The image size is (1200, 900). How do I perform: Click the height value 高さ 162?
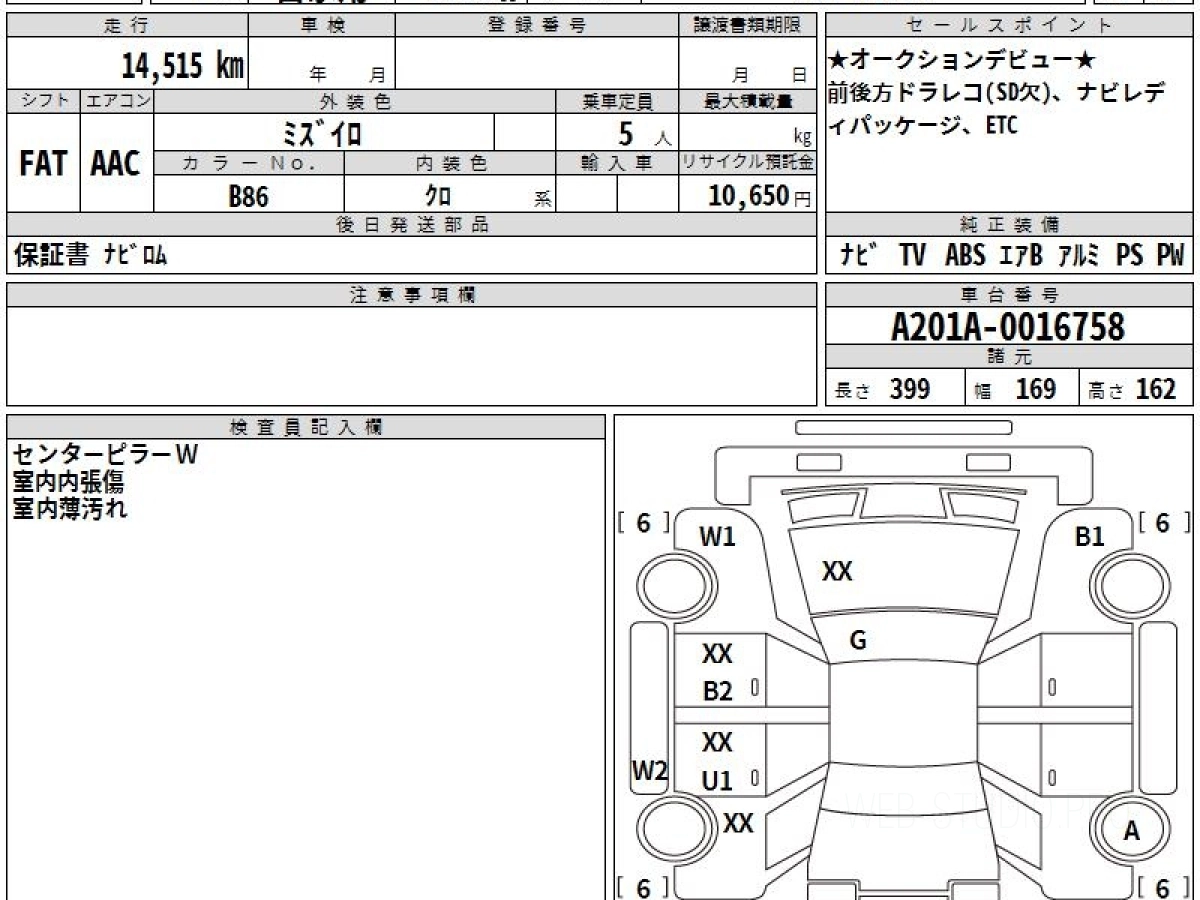(1132, 390)
